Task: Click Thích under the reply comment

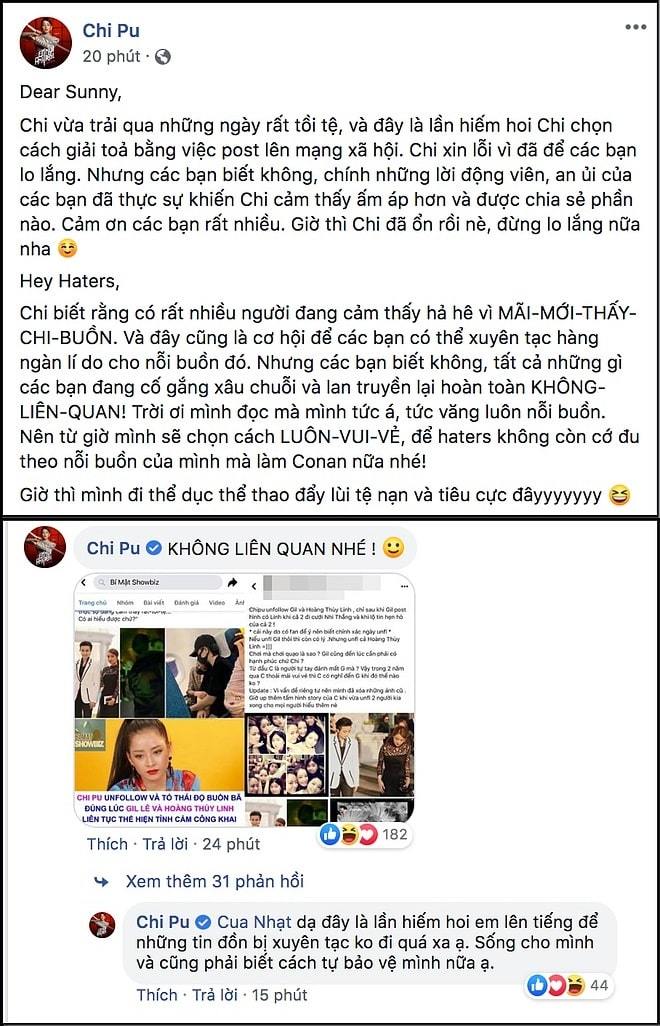Action: (157, 995)
